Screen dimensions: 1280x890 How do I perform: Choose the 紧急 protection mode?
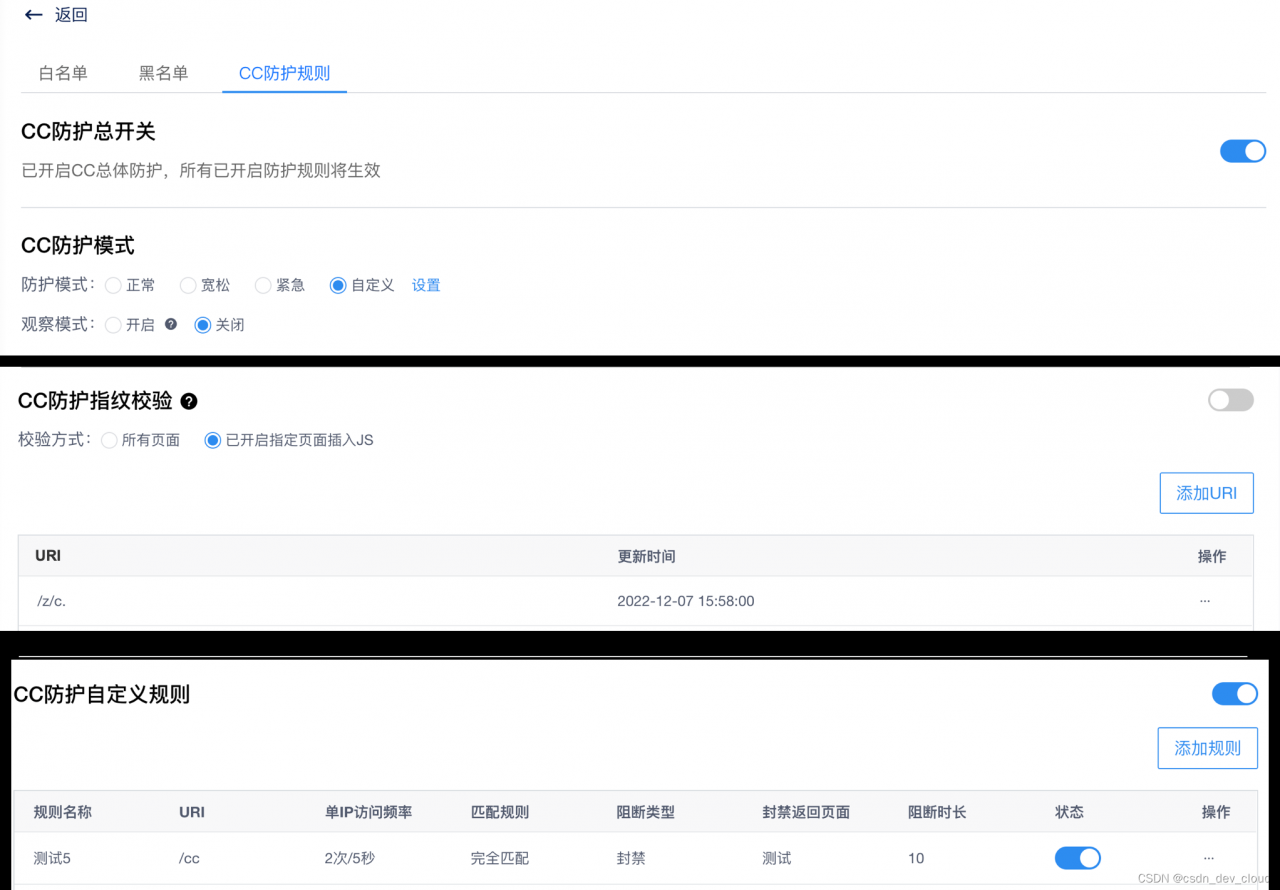click(262, 285)
